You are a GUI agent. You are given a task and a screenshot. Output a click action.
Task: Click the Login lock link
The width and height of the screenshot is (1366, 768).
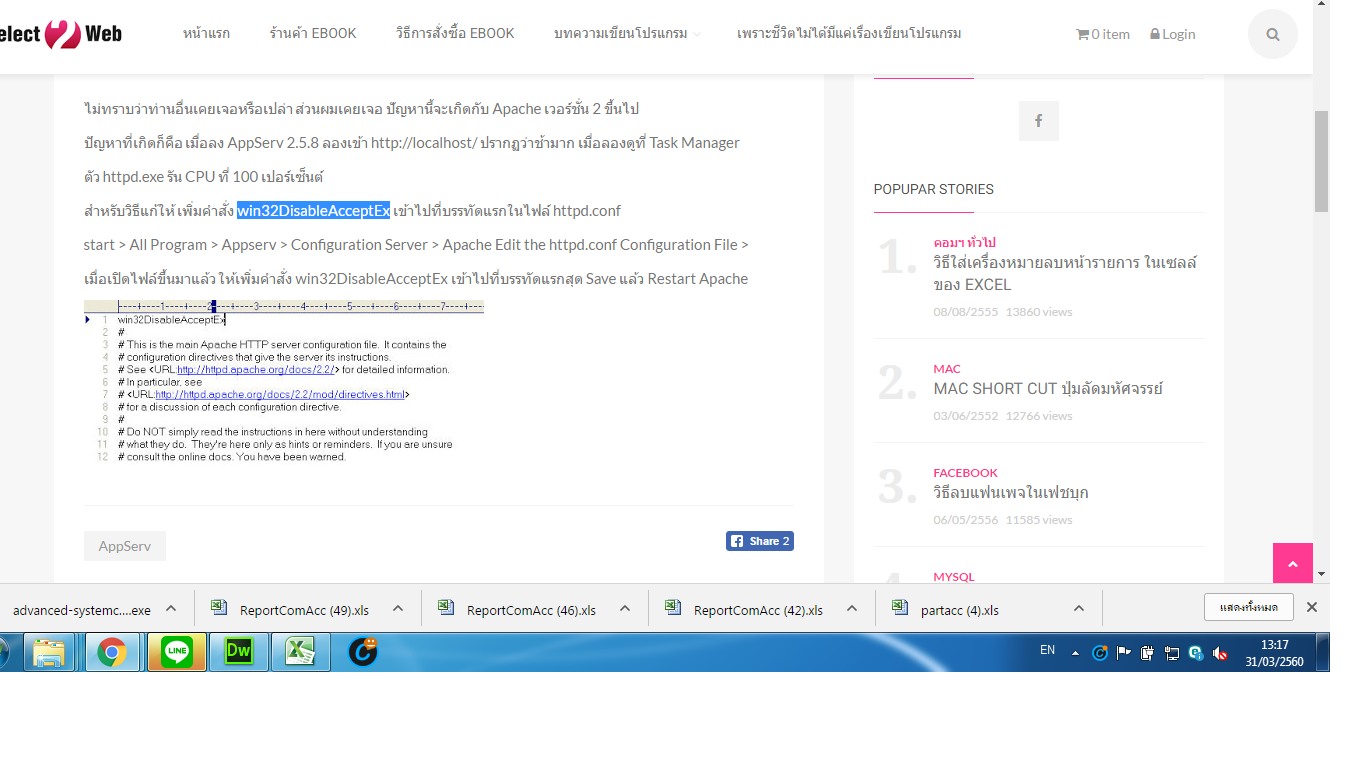coord(1172,34)
